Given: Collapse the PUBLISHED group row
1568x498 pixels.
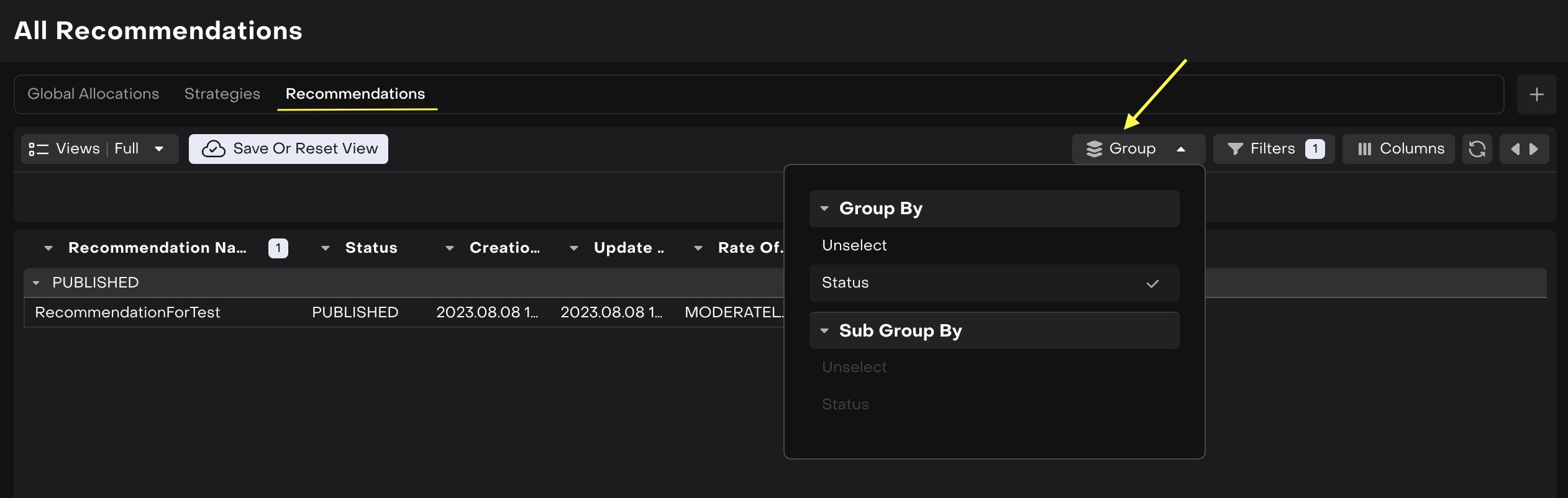Looking at the screenshot, I should [x=36, y=283].
